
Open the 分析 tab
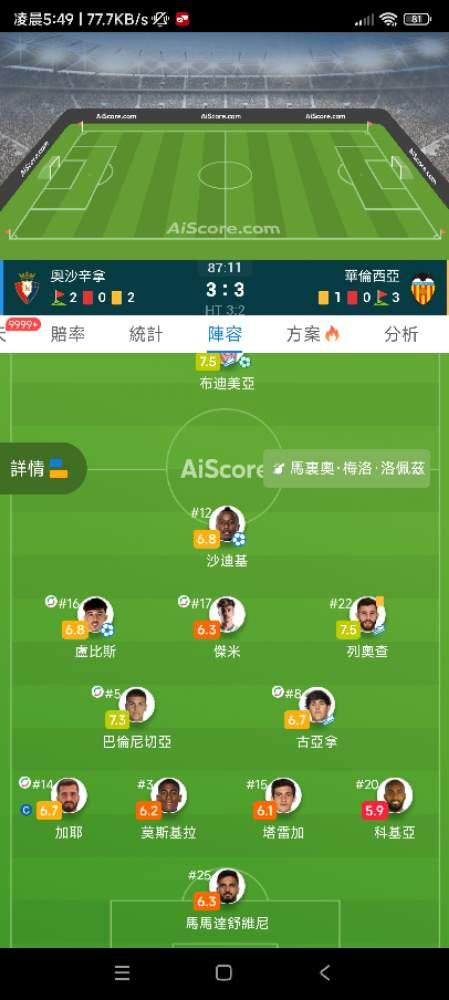coord(401,334)
